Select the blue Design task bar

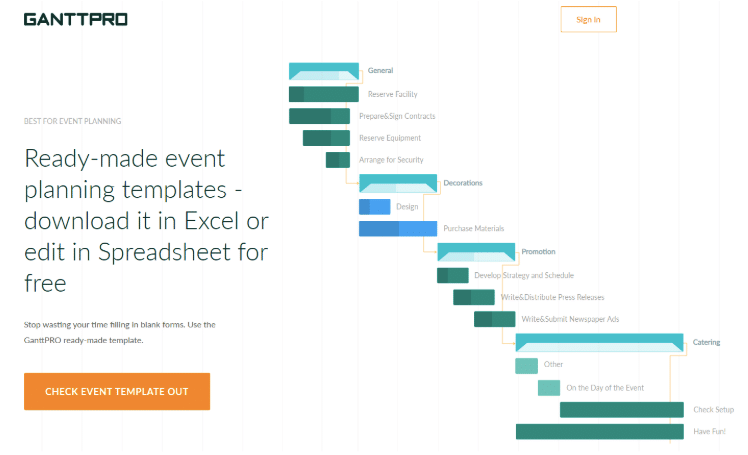[374, 207]
